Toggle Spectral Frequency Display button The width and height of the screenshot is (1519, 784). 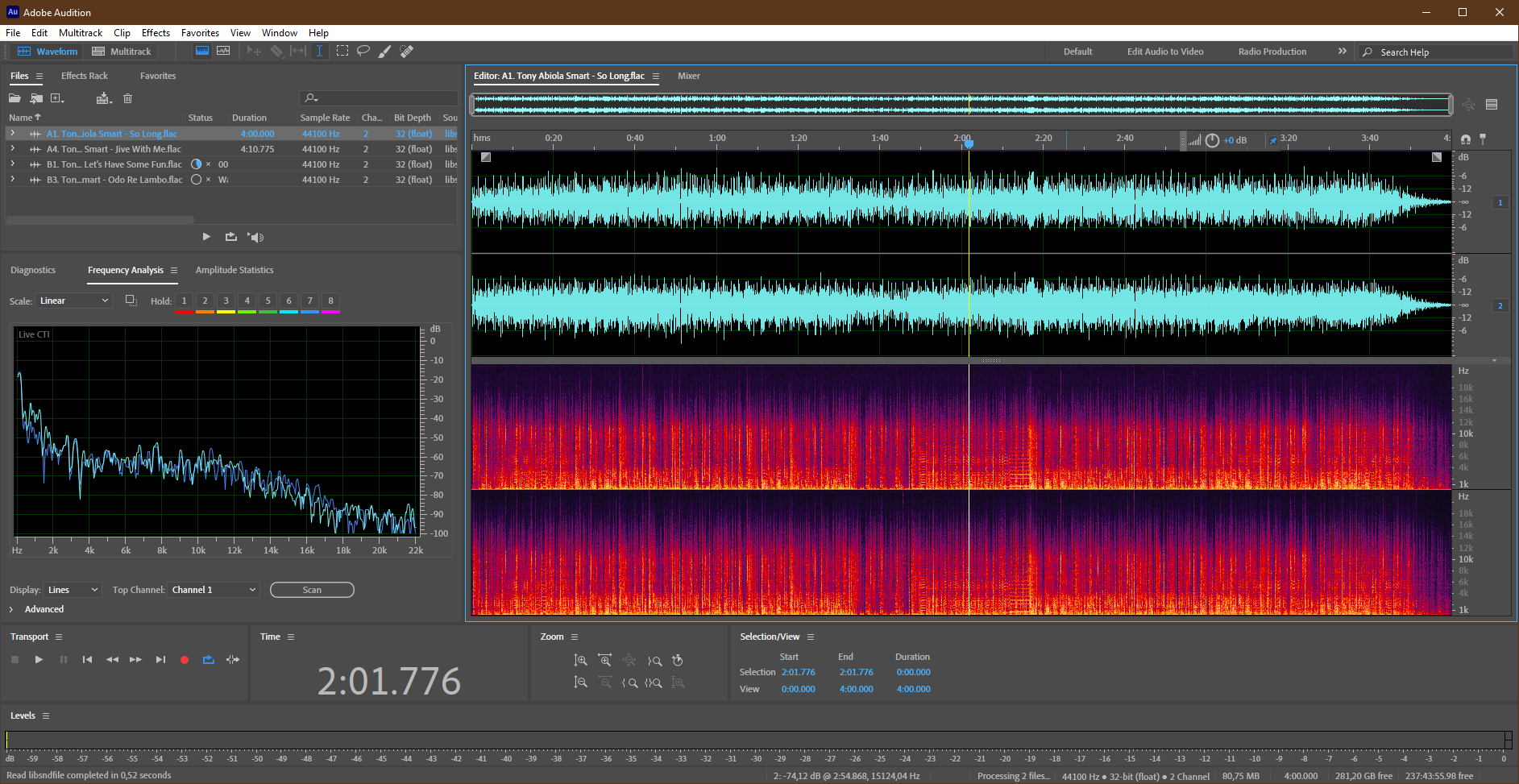[x=202, y=51]
